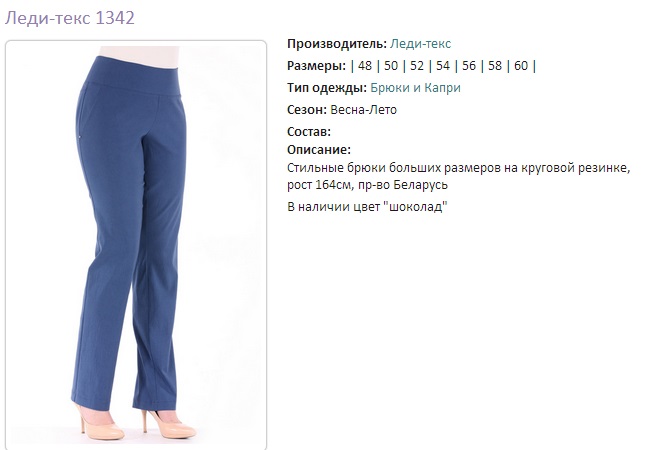Click the Леди-текс 1342 product title
The width and height of the screenshot is (646, 450).
click(70, 18)
